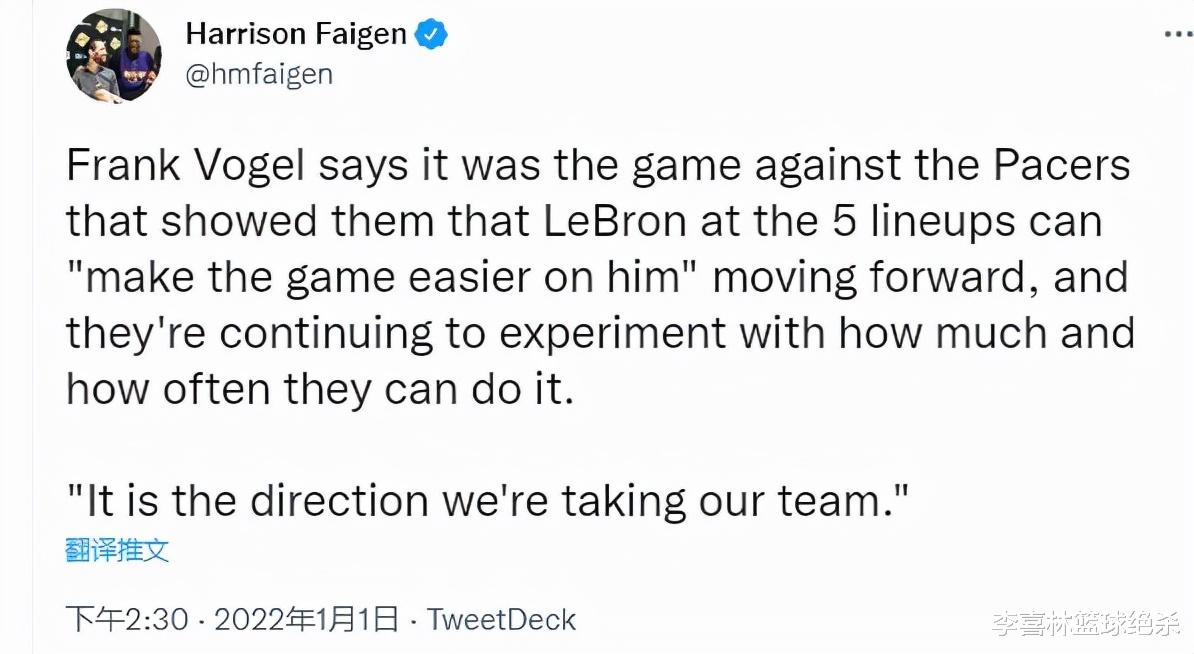Click the blue verified badge
Image resolution: width=1194 pixels, height=654 pixels.
tap(432, 34)
